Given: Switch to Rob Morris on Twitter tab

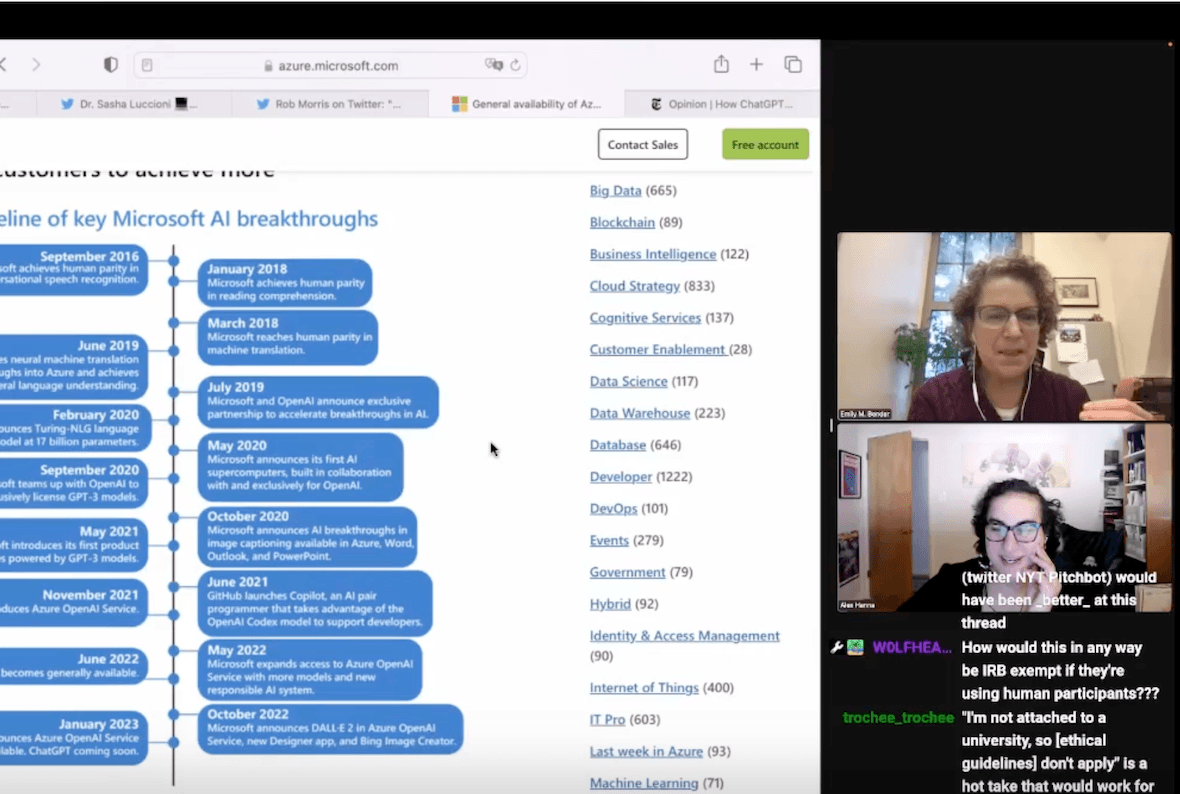Looking at the screenshot, I should point(330,104).
